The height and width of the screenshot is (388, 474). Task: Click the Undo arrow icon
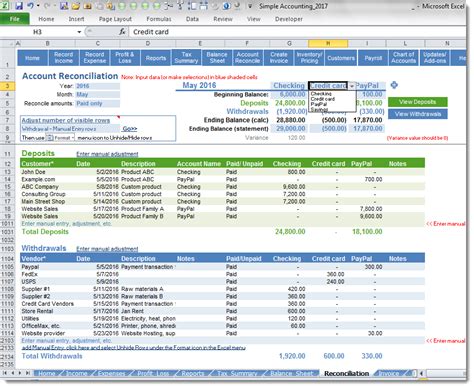(x=31, y=6)
